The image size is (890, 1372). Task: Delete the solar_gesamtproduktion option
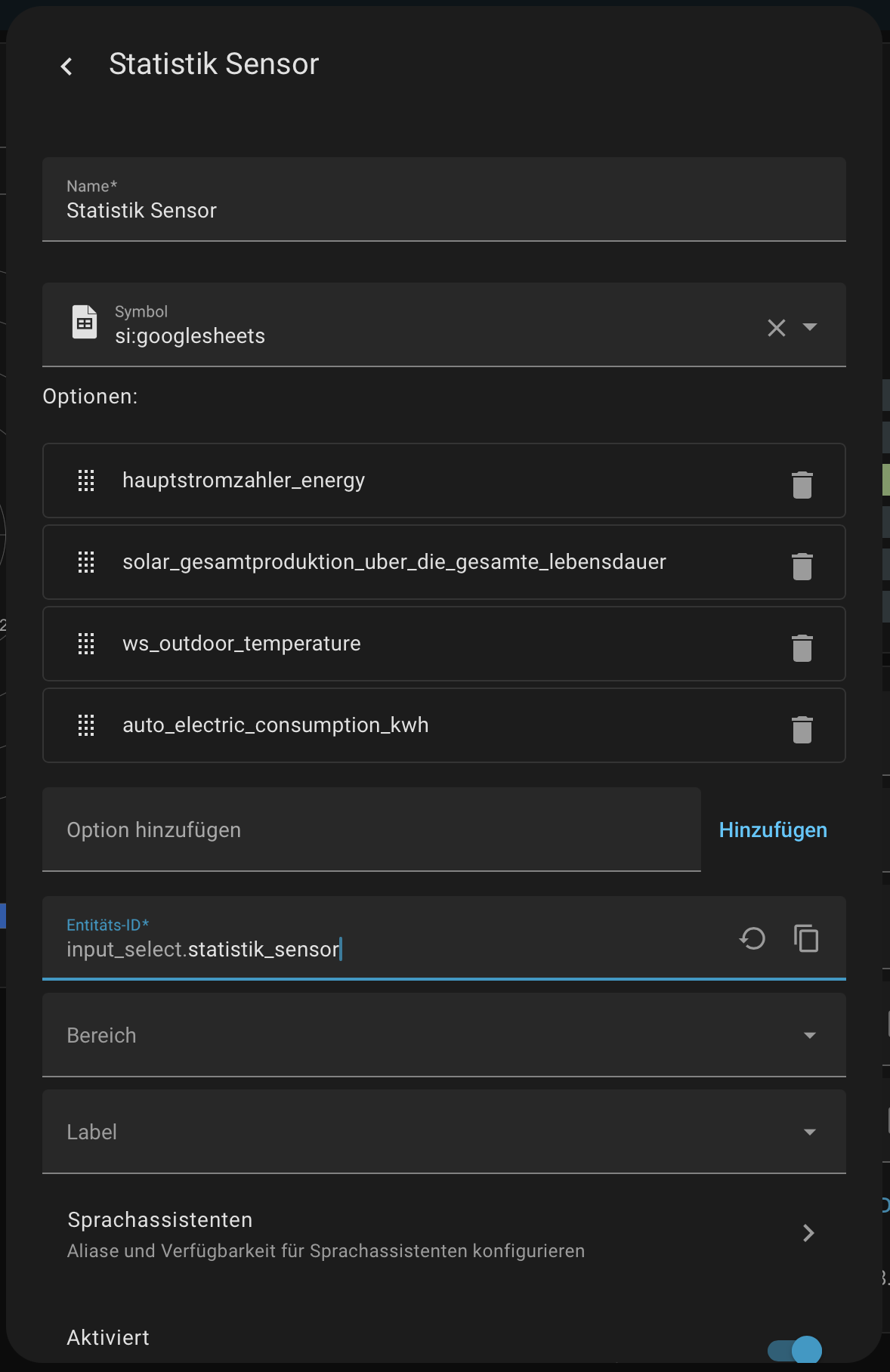pos(802,567)
